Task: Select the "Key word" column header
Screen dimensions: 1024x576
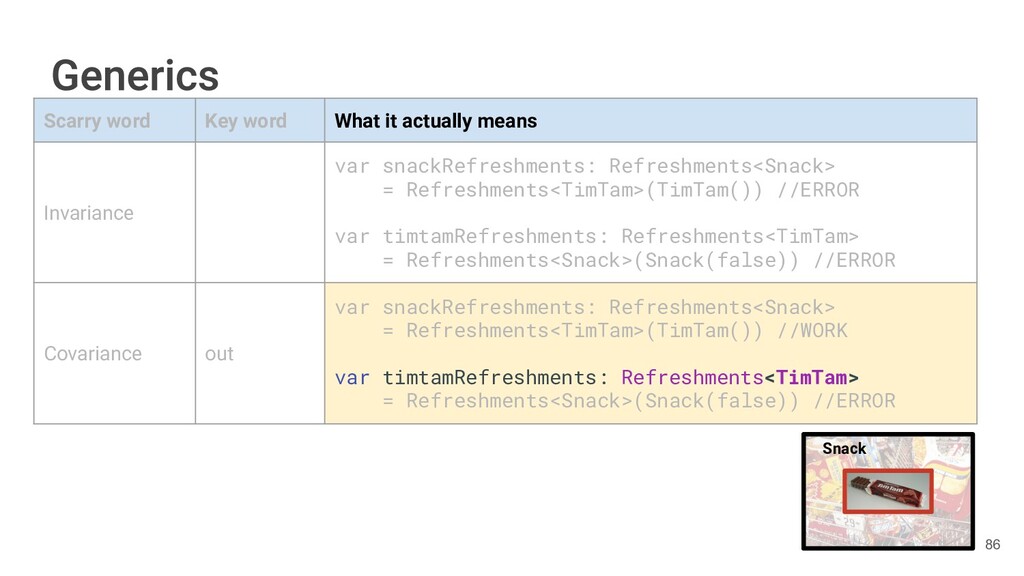Action: click(x=245, y=121)
